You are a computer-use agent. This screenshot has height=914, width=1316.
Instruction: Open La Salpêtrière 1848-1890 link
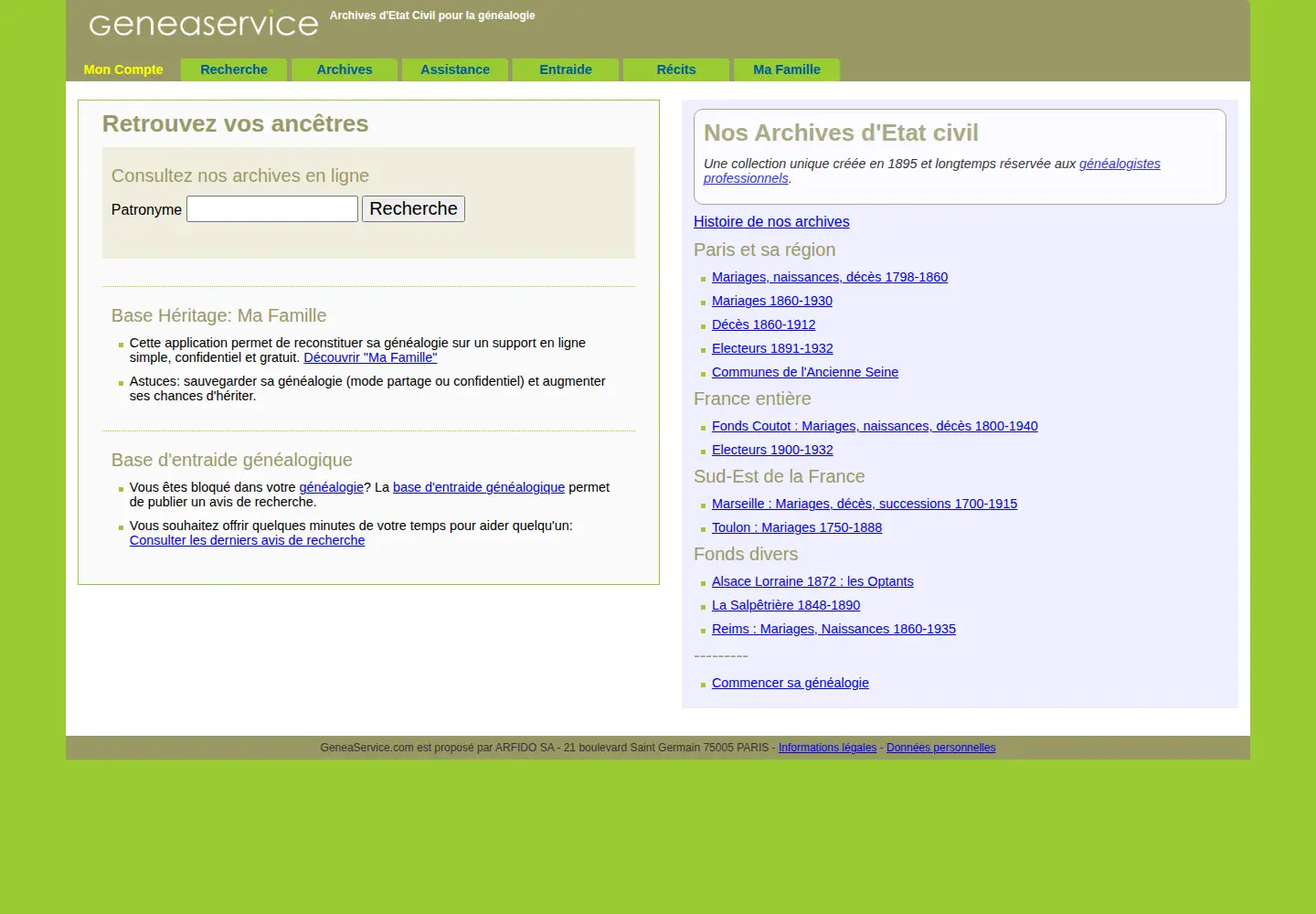pos(786,605)
